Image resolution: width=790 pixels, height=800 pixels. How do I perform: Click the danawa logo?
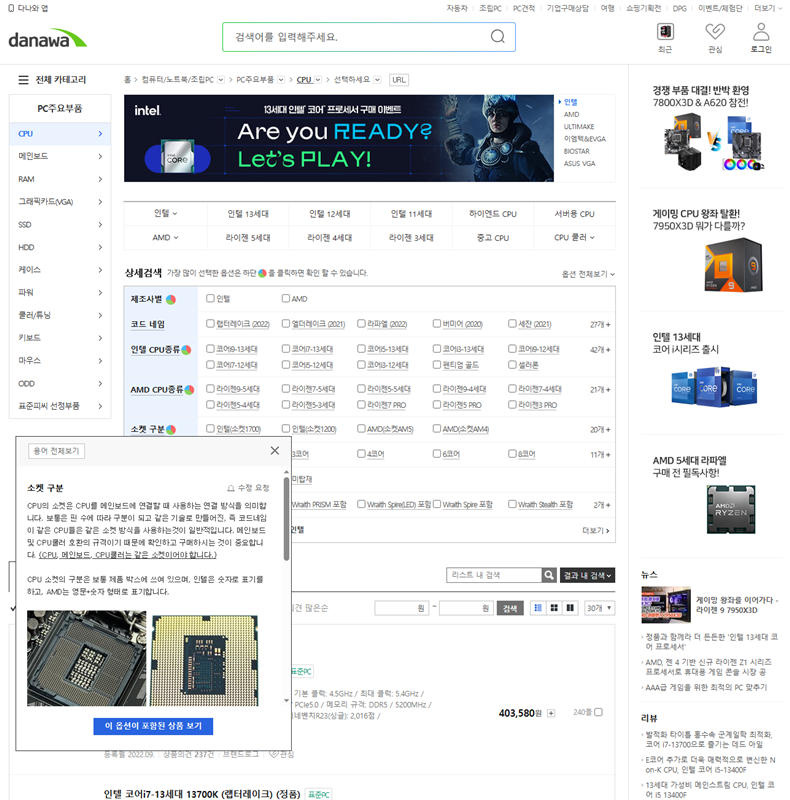tap(47, 38)
